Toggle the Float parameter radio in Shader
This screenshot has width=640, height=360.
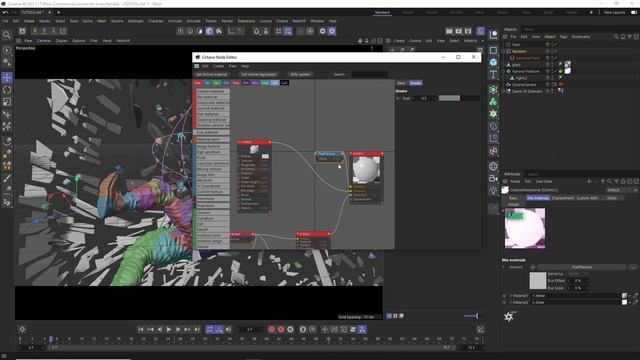pos(398,98)
